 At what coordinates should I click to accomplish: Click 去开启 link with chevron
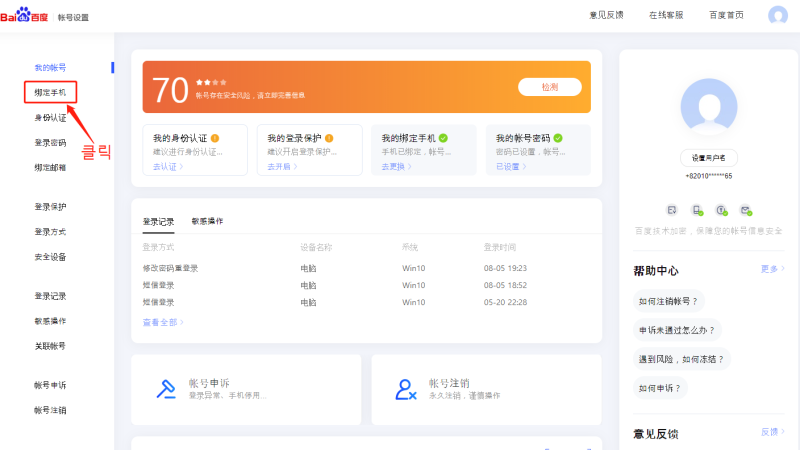coord(282,166)
